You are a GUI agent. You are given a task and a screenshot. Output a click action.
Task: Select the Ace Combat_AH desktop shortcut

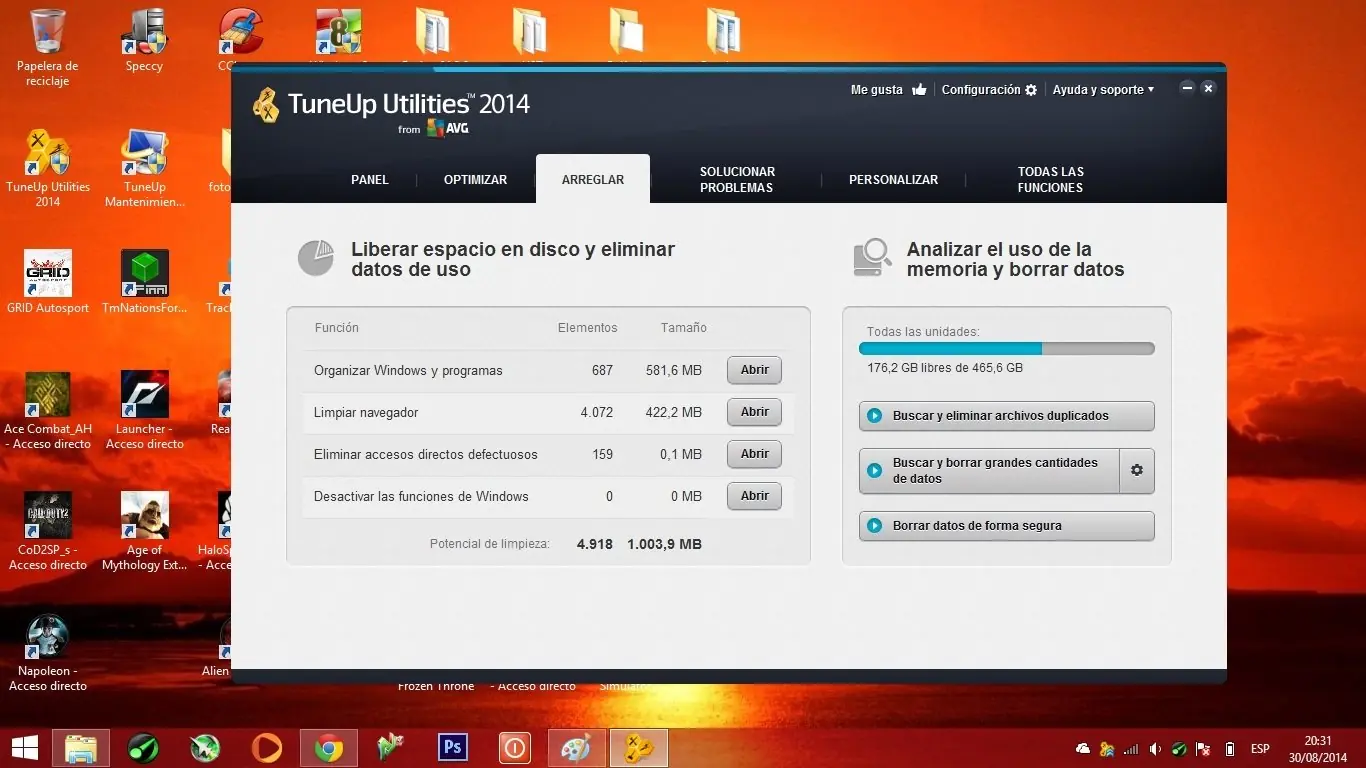pyautogui.click(x=48, y=410)
